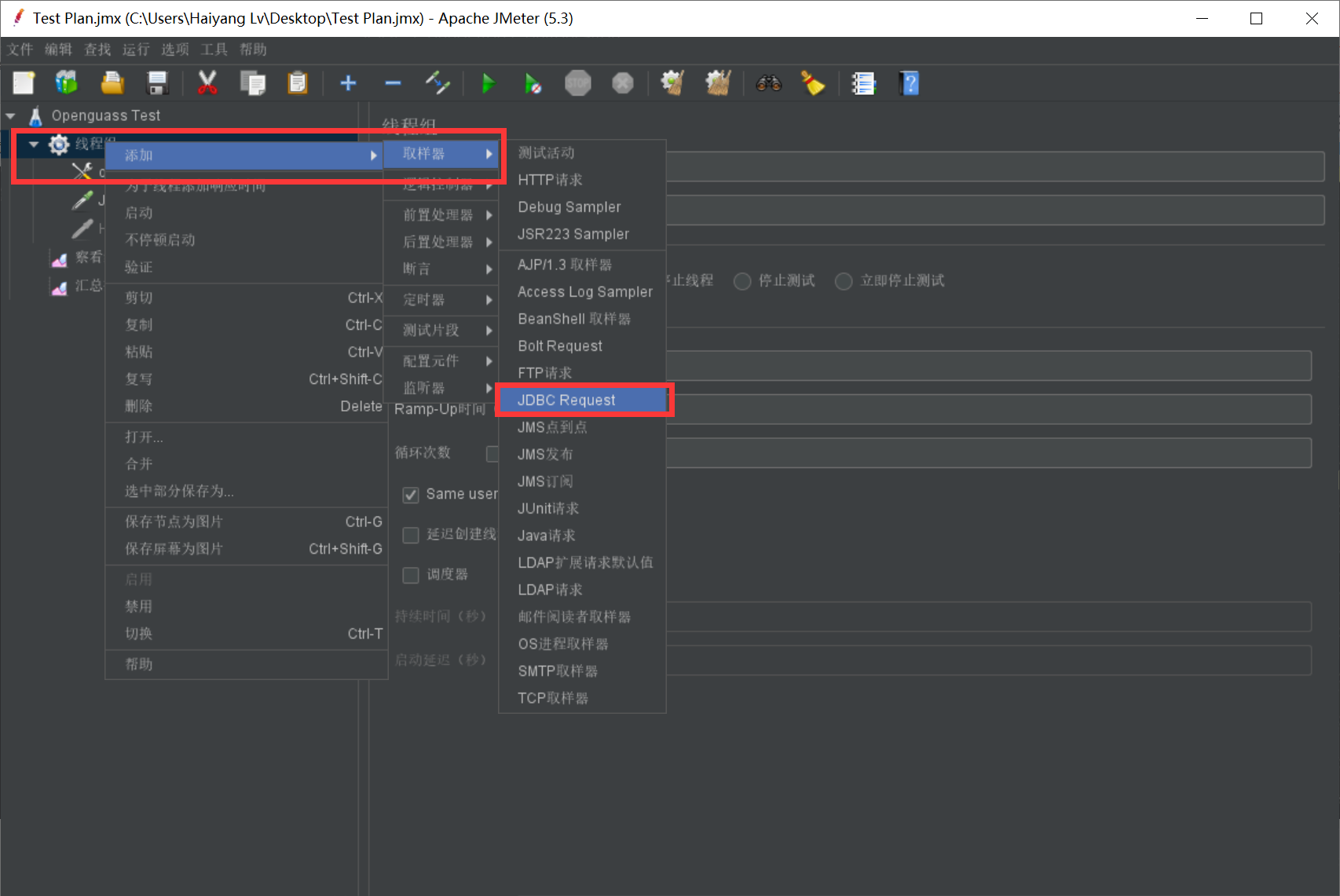Click the Clear gear-broom icon

tap(672, 82)
